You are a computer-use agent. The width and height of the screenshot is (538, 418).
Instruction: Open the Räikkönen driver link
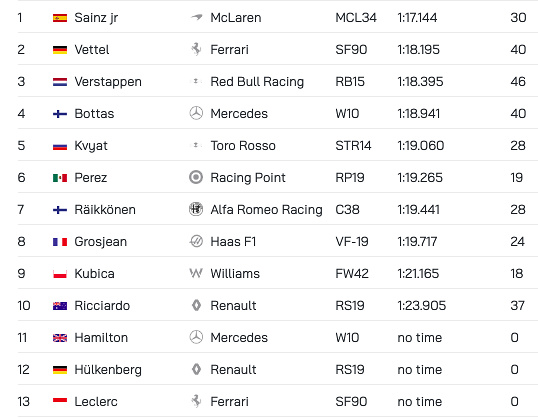tap(105, 209)
